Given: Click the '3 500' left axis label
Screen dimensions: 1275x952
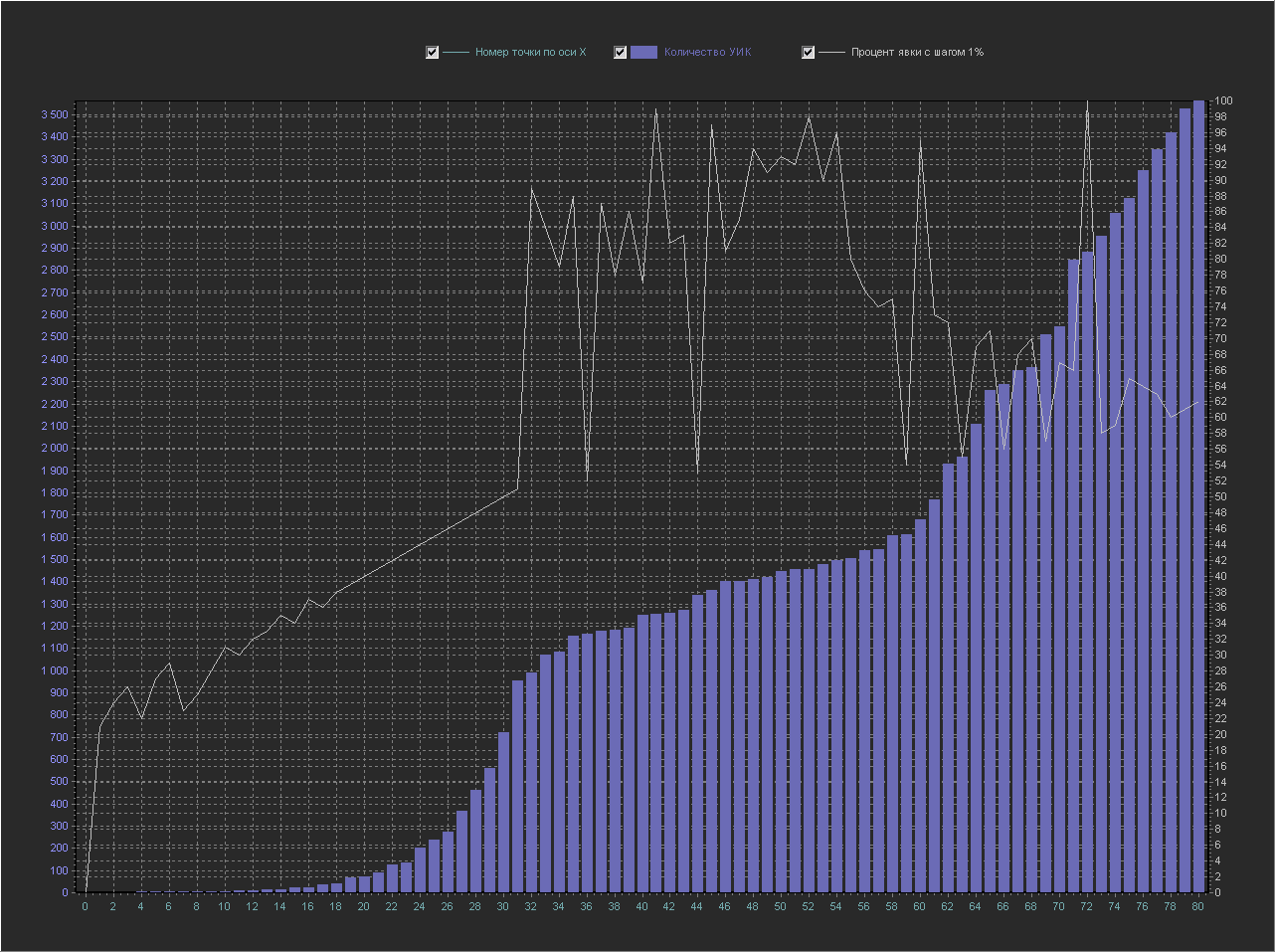Looking at the screenshot, I should (55, 115).
